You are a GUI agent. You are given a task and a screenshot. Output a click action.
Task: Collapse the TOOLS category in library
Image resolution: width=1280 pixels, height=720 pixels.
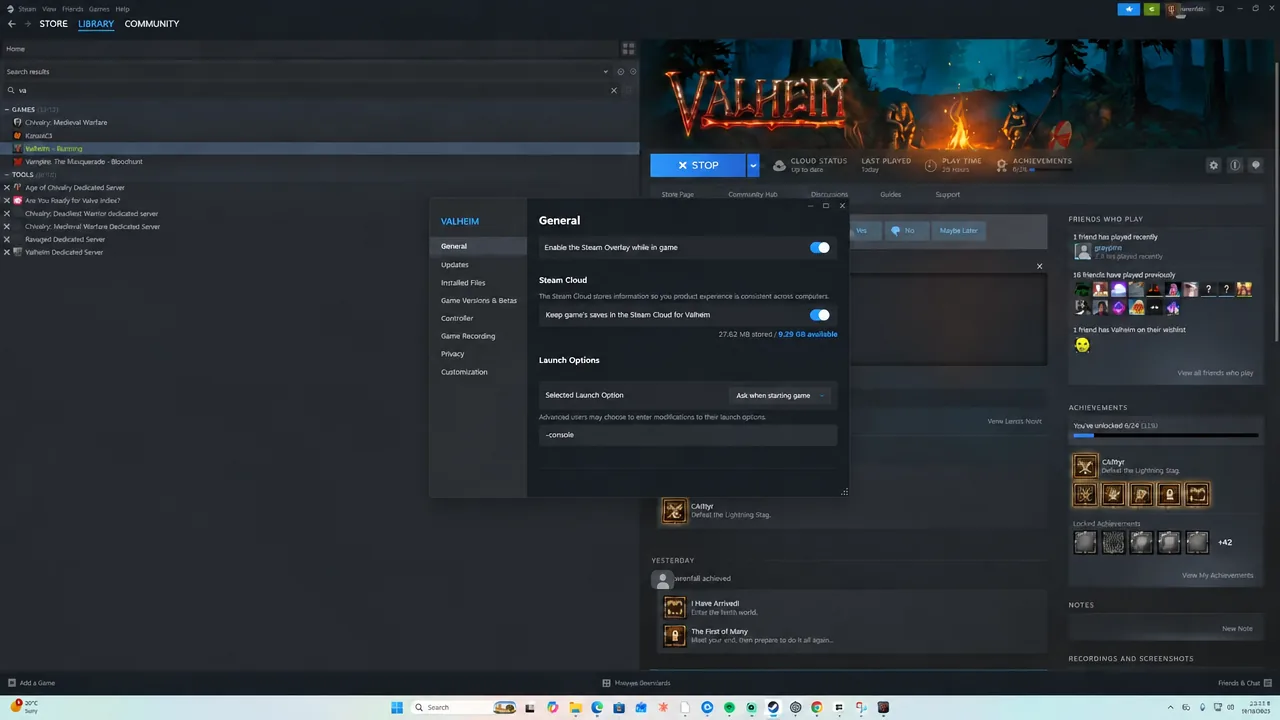[8, 174]
